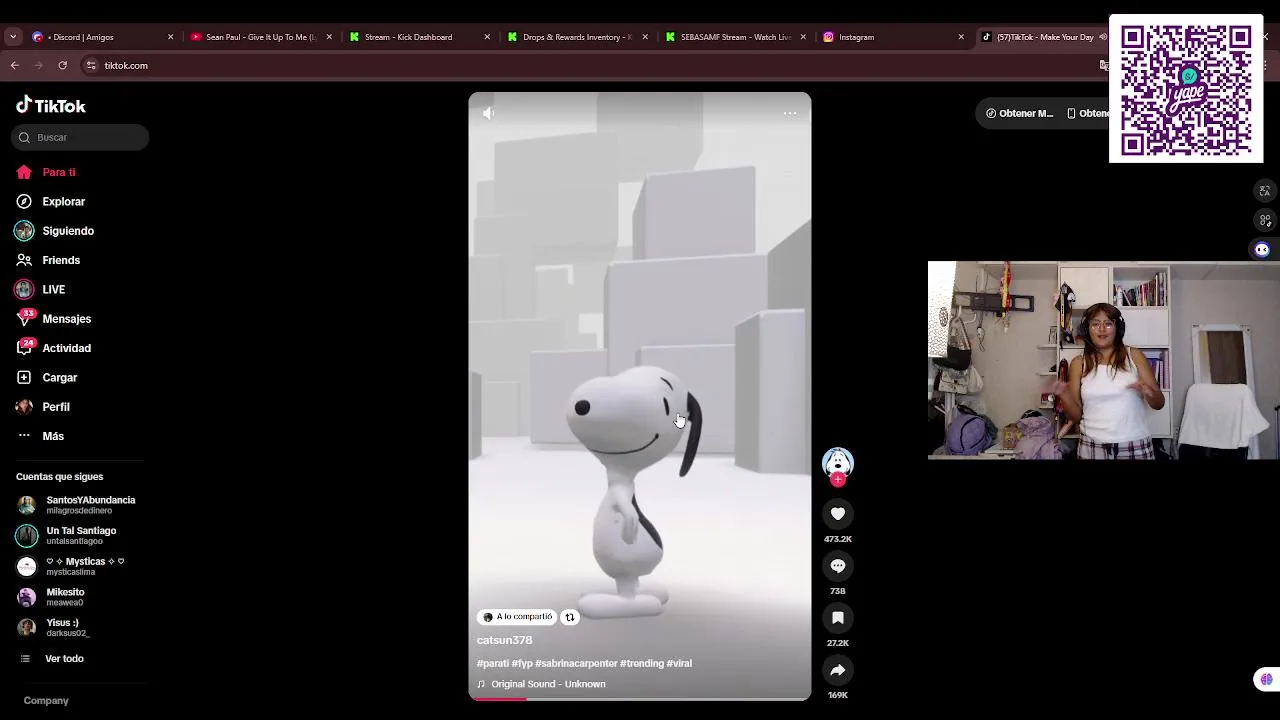Click the Explorar compass icon
This screenshot has height=720, width=1280.
[24, 201]
